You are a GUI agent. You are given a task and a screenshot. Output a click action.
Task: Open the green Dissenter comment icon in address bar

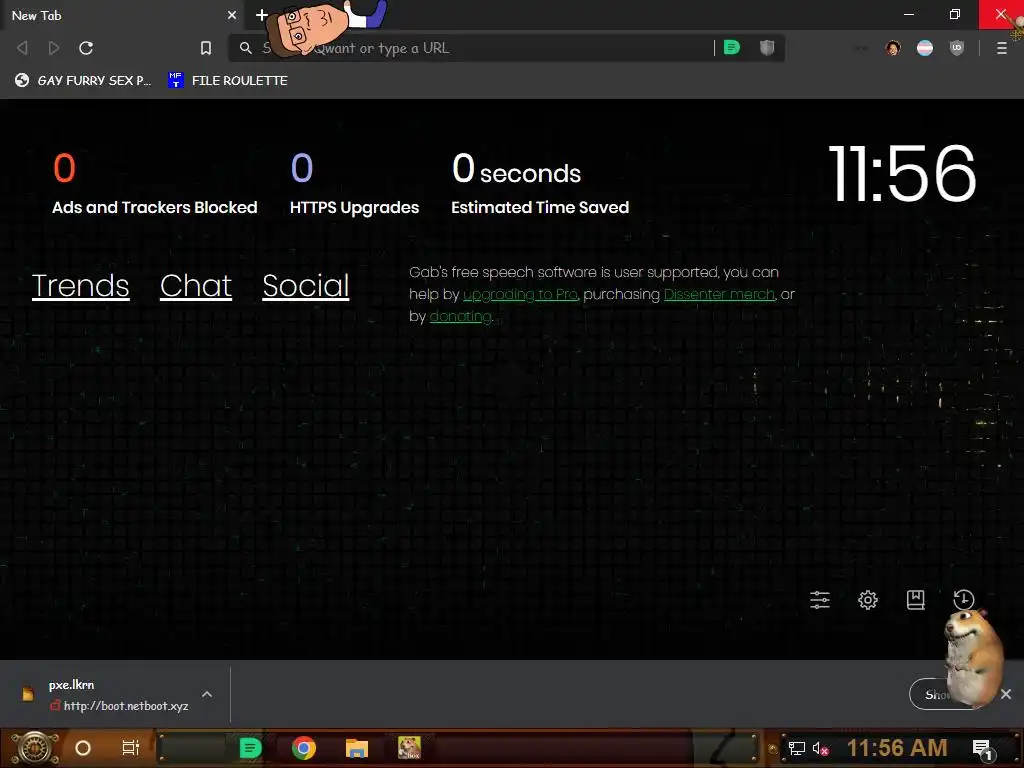coord(732,48)
